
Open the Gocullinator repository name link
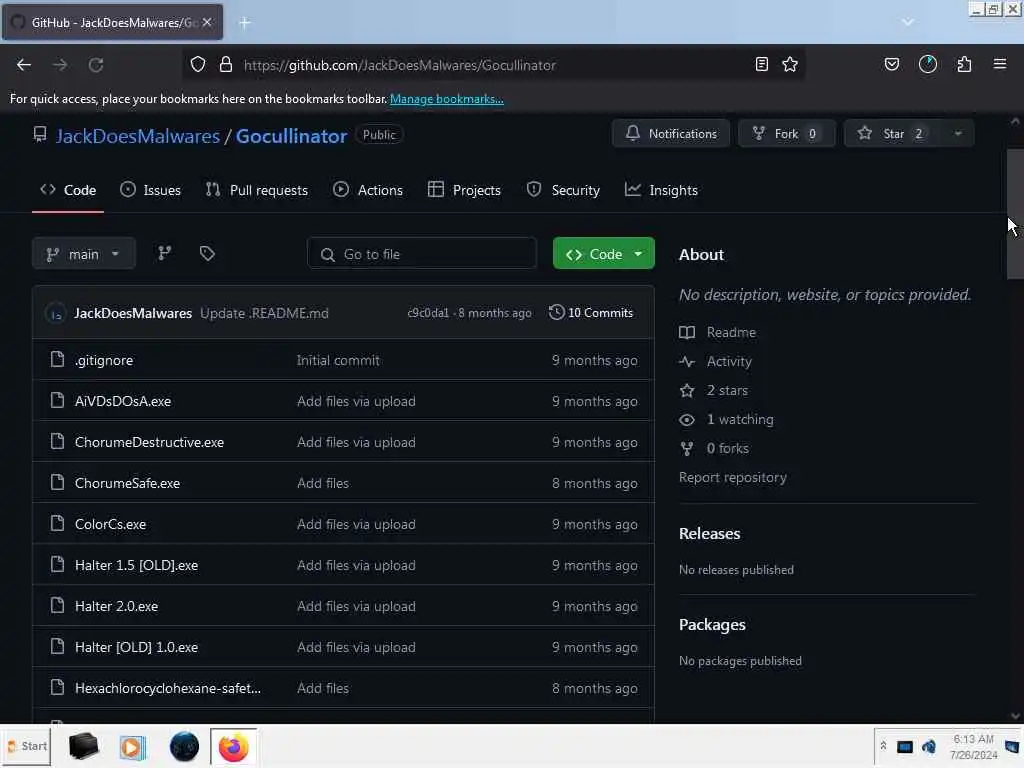click(x=291, y=136)
